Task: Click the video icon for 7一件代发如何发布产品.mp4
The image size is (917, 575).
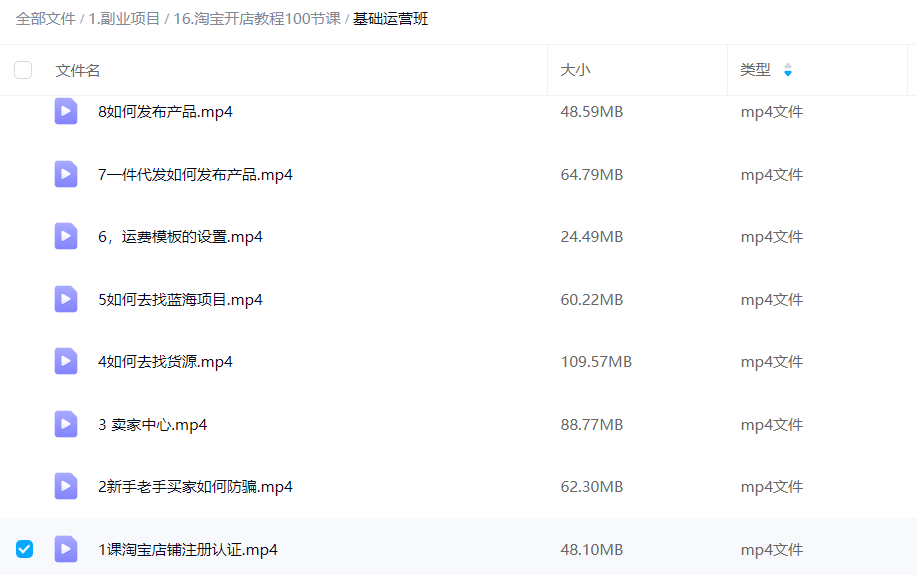Action: point(66,174)
